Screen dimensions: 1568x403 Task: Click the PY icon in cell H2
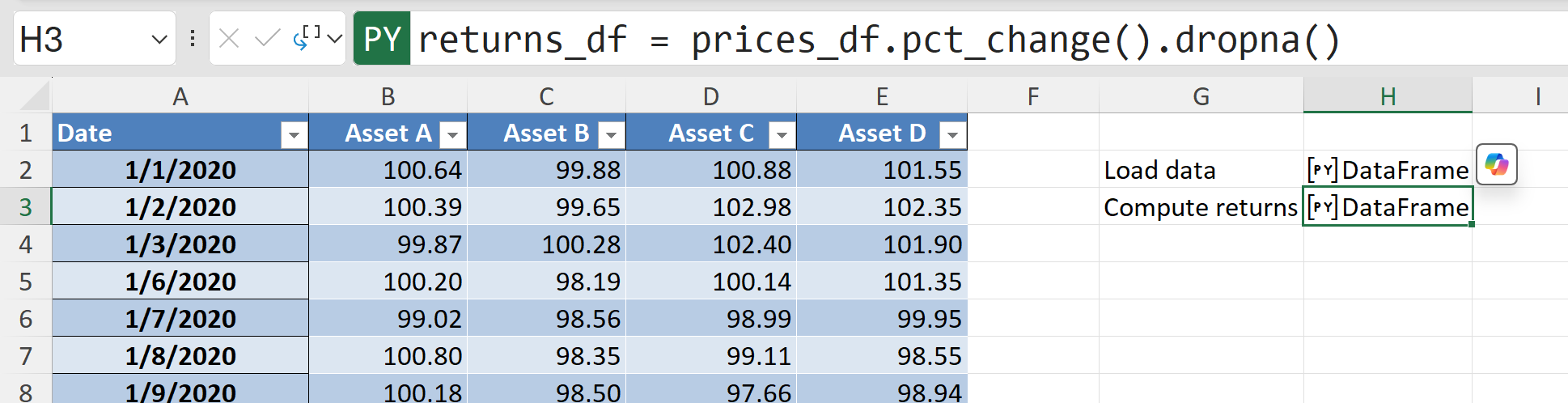[1322, 170]
